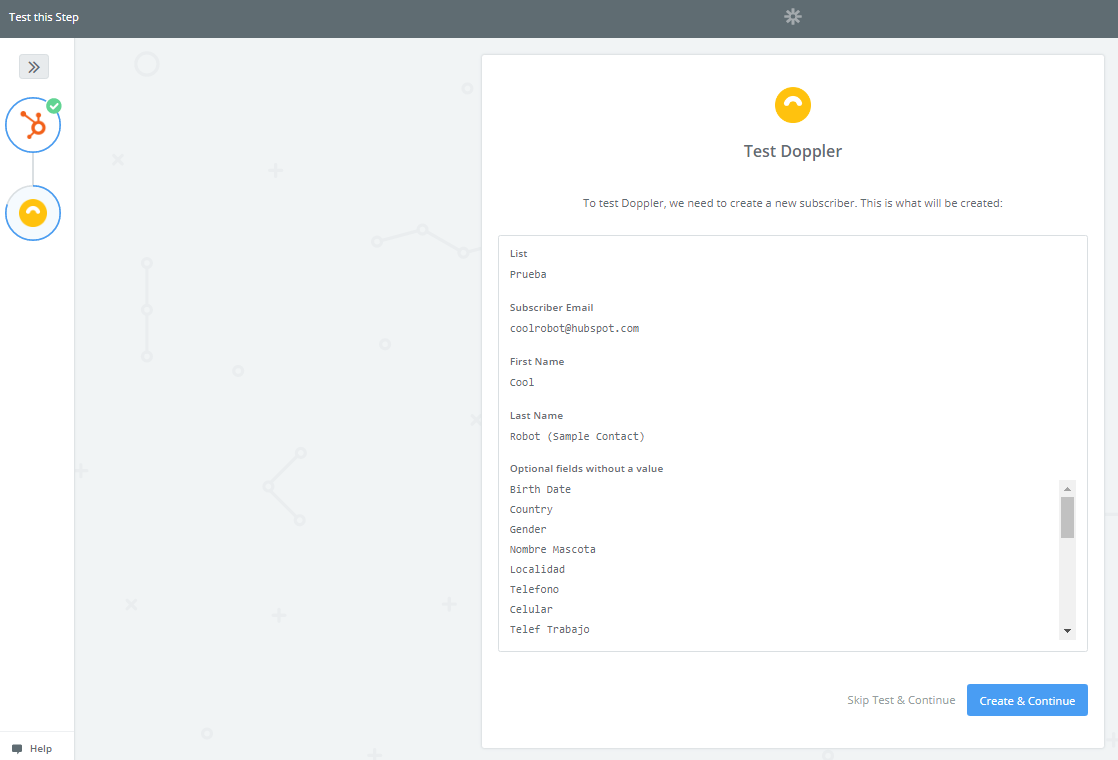1118x760 pixels.
Task: Click the 'Country' optional field
Action: coord(531,510)
